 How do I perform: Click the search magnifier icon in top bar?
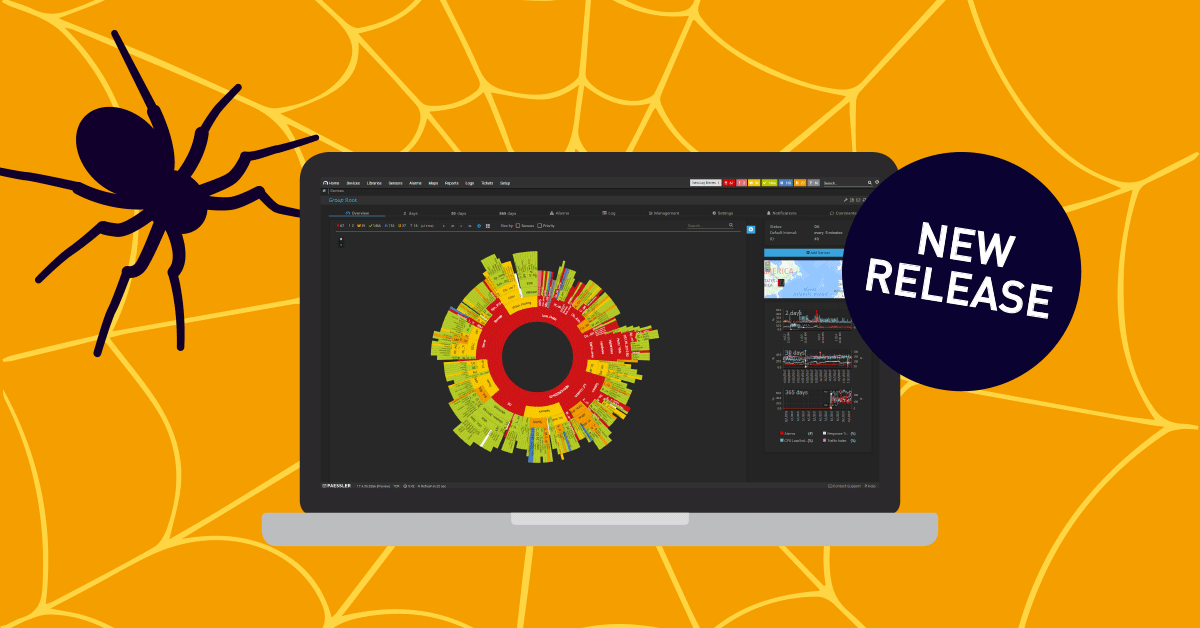868,183
